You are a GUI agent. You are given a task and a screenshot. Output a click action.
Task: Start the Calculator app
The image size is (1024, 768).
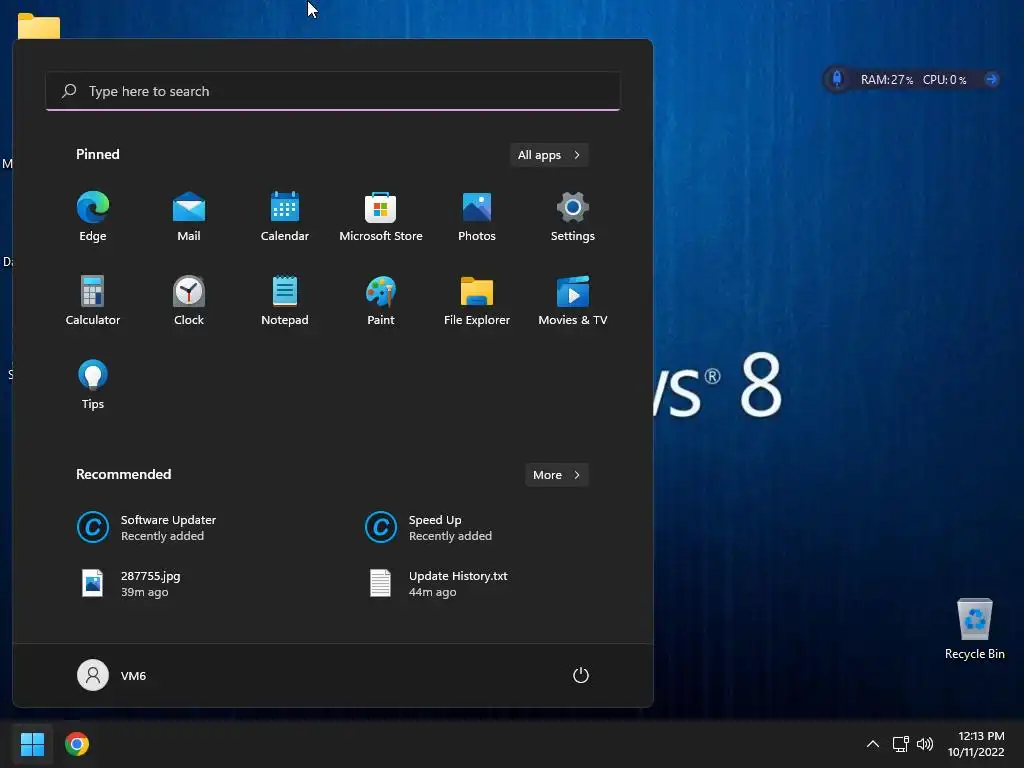[93, 300]
